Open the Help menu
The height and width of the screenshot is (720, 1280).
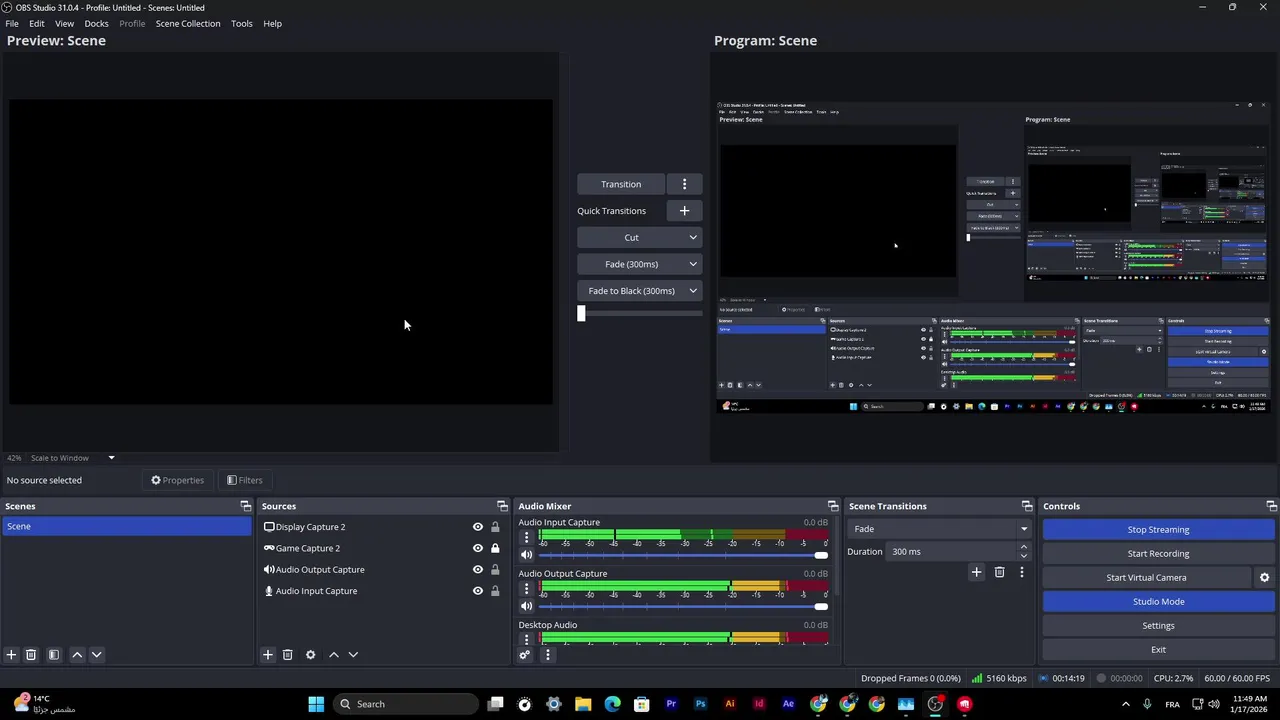(272, 23)
